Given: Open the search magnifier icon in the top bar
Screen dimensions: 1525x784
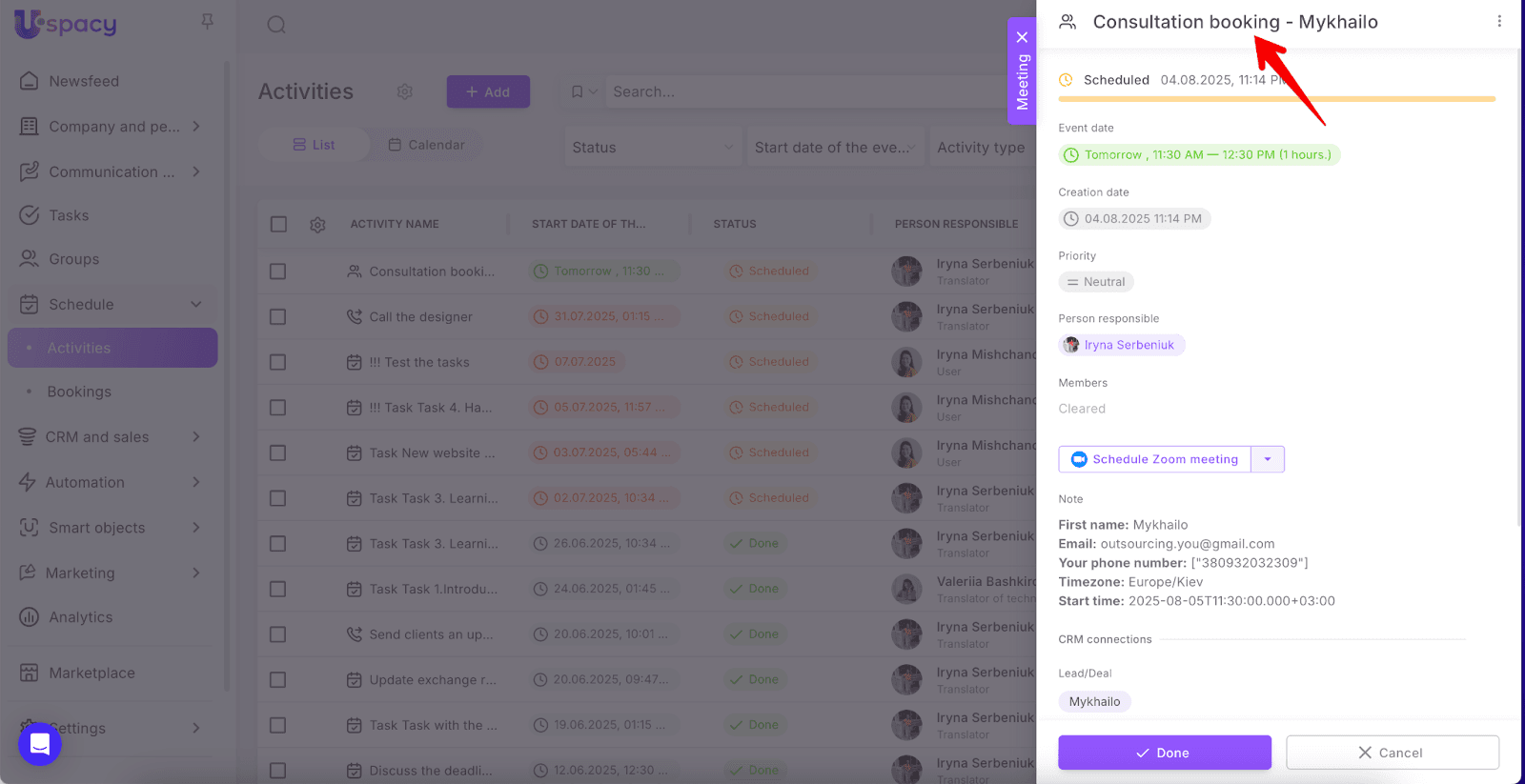Looking at the screenshot, I should click(276, 25).
